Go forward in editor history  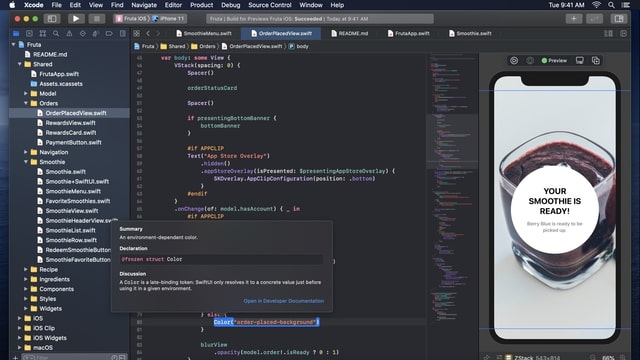pos(158,33)
